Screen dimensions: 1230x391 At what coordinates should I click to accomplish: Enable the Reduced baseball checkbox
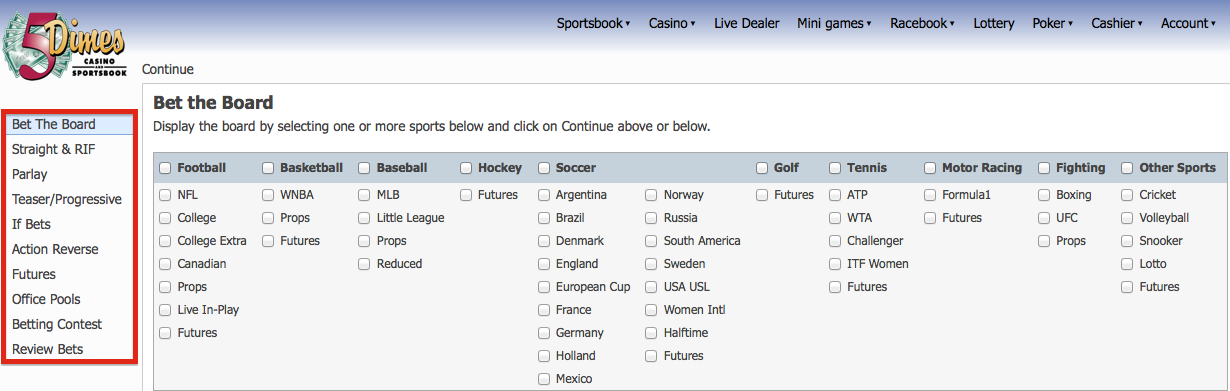364,264
